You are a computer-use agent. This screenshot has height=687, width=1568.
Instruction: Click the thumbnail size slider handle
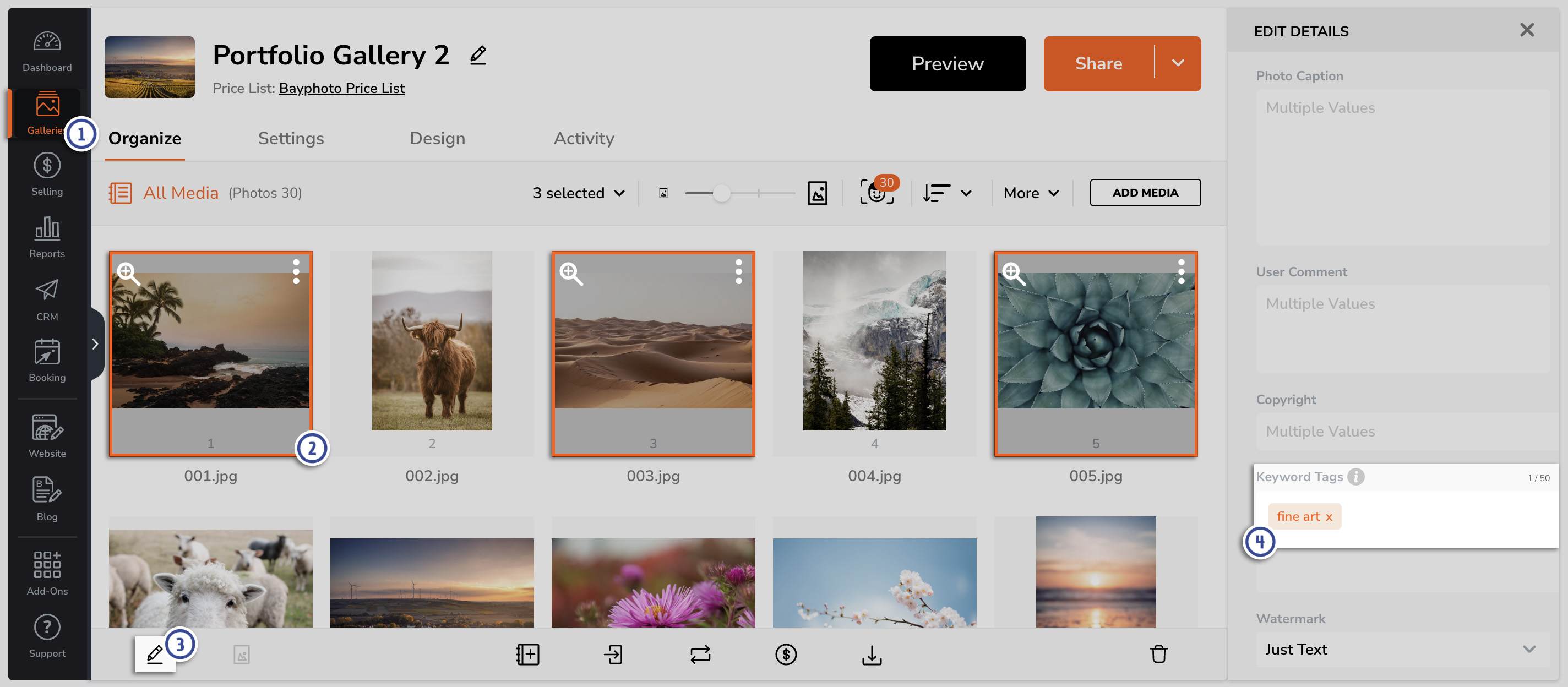[721, 193]
